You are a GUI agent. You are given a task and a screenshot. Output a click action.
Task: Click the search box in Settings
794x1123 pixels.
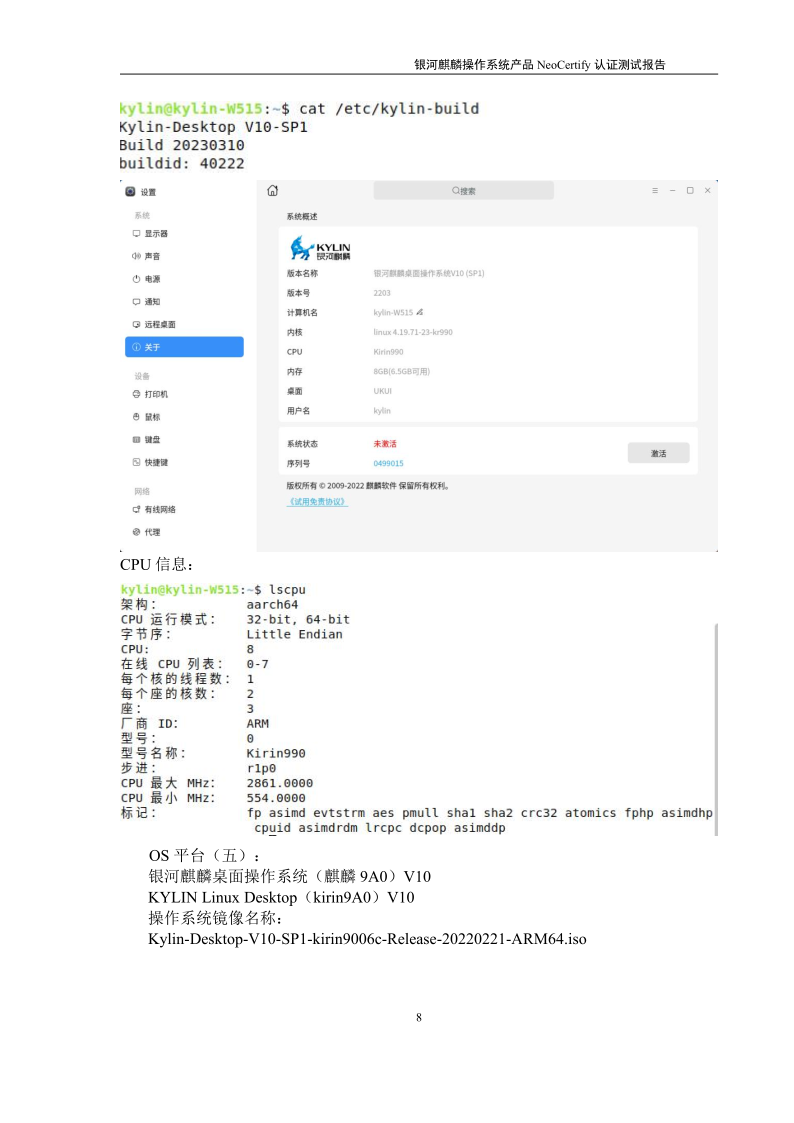point(463,191)
